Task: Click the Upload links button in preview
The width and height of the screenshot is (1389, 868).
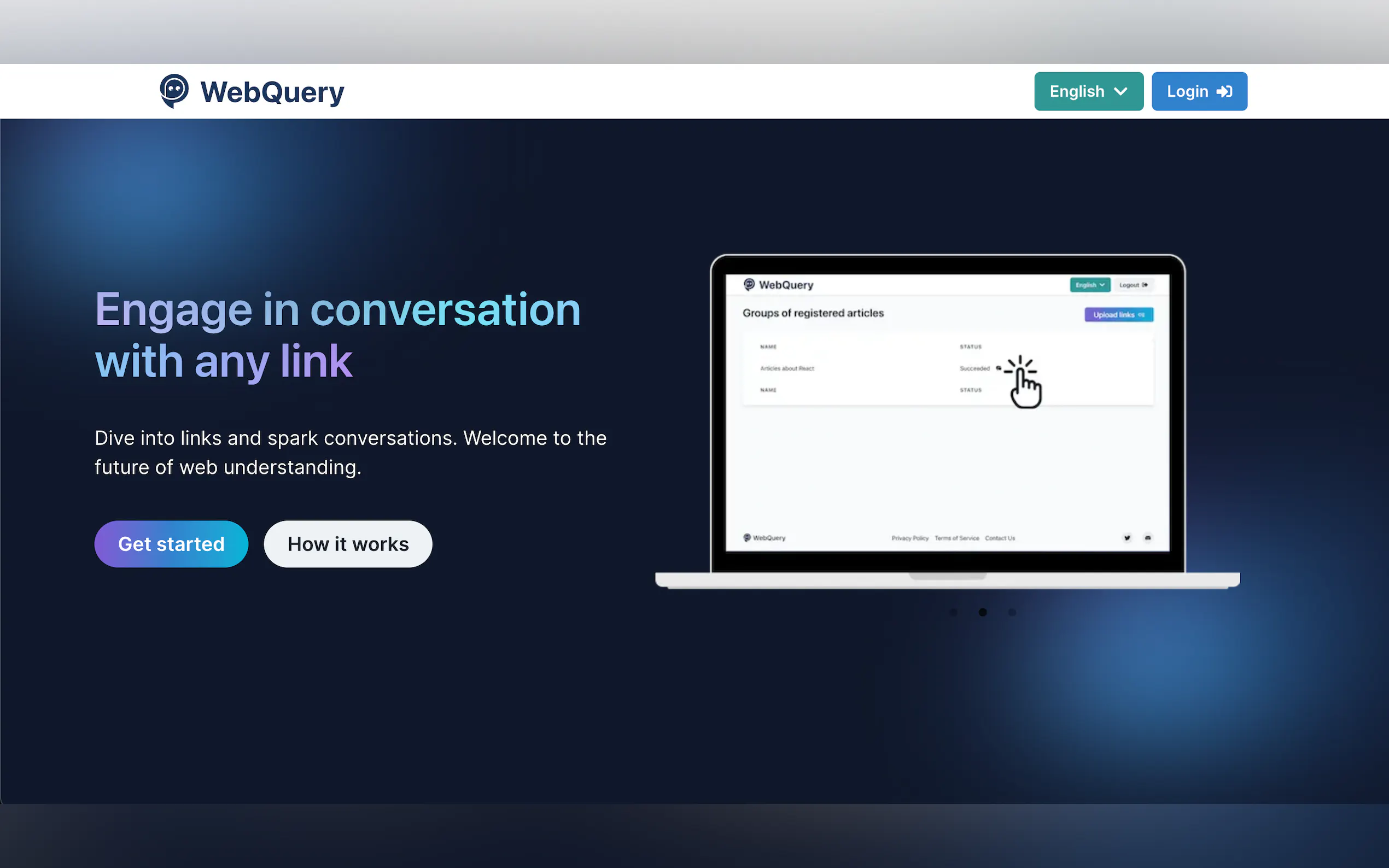Action: 1118,315
